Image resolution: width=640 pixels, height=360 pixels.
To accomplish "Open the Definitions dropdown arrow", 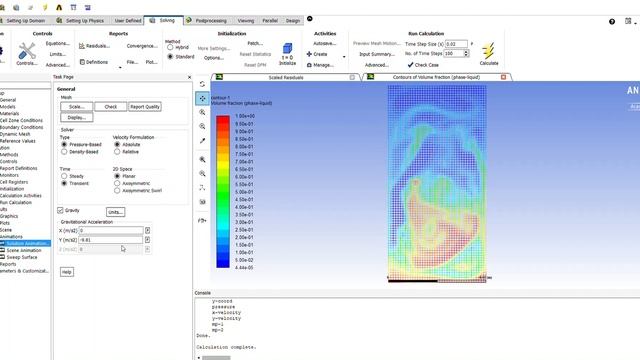I will tap(120, 67).
